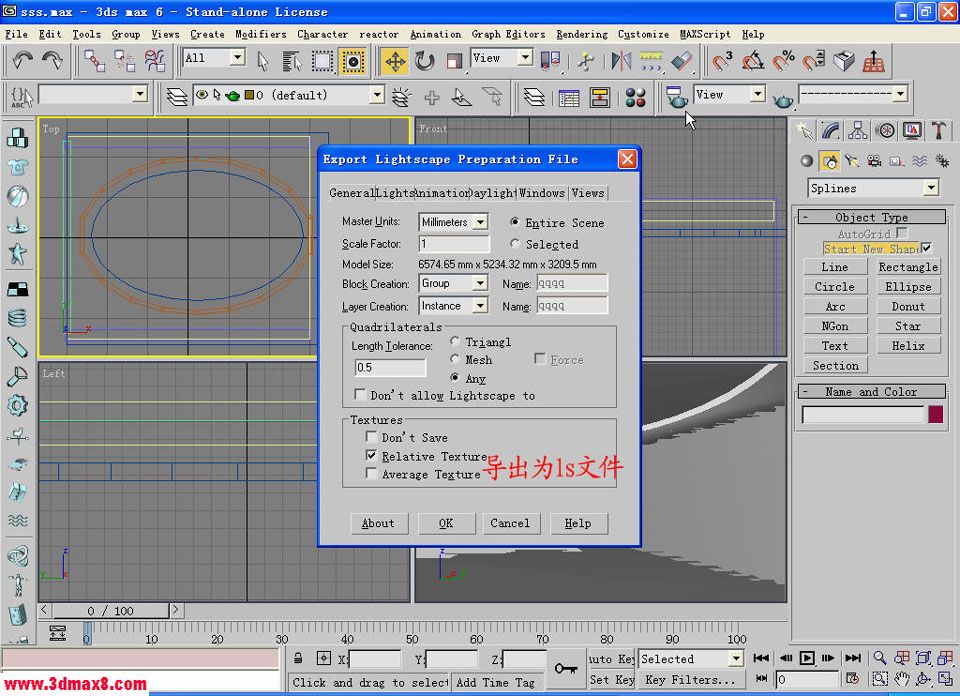Click the Help button in export dialog
Image resolution: width=960 pixels, height=696 pixels.
coord(578,523)
